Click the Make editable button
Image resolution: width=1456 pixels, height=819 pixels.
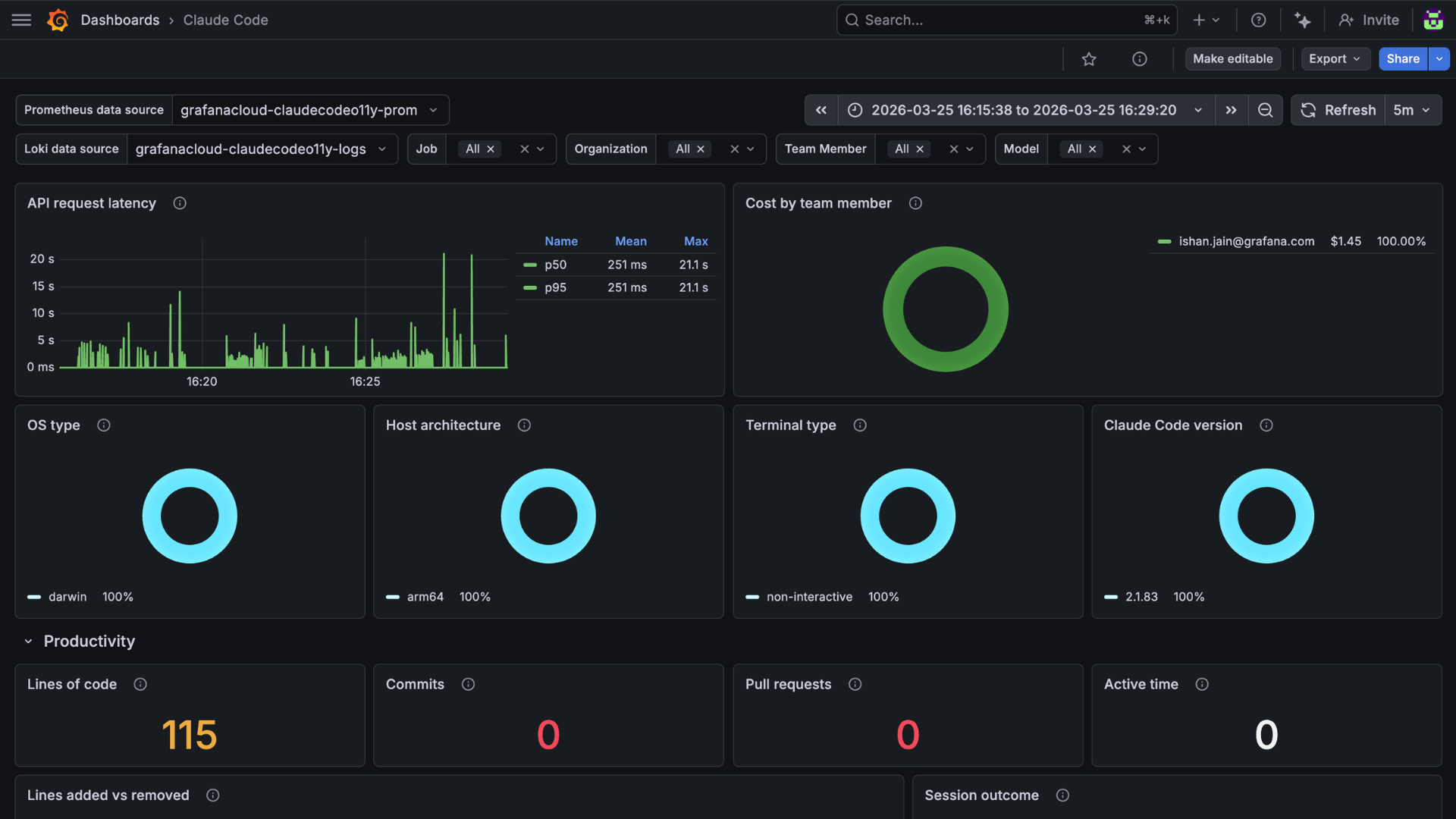[x=1232, y=59]
